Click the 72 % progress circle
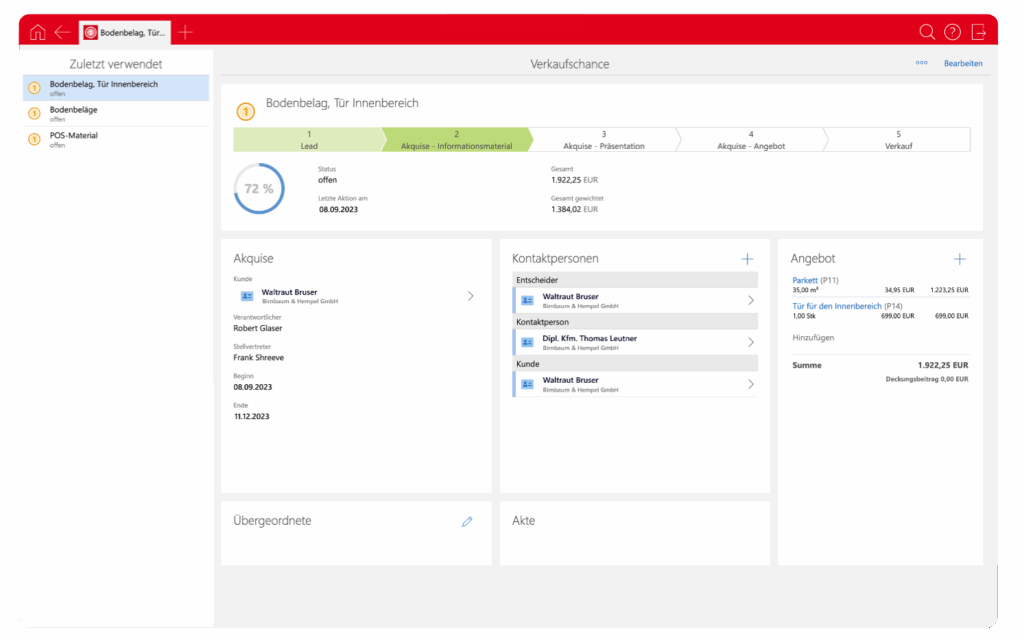This screenshot has height=640, width=1024. tap(259, 188)
